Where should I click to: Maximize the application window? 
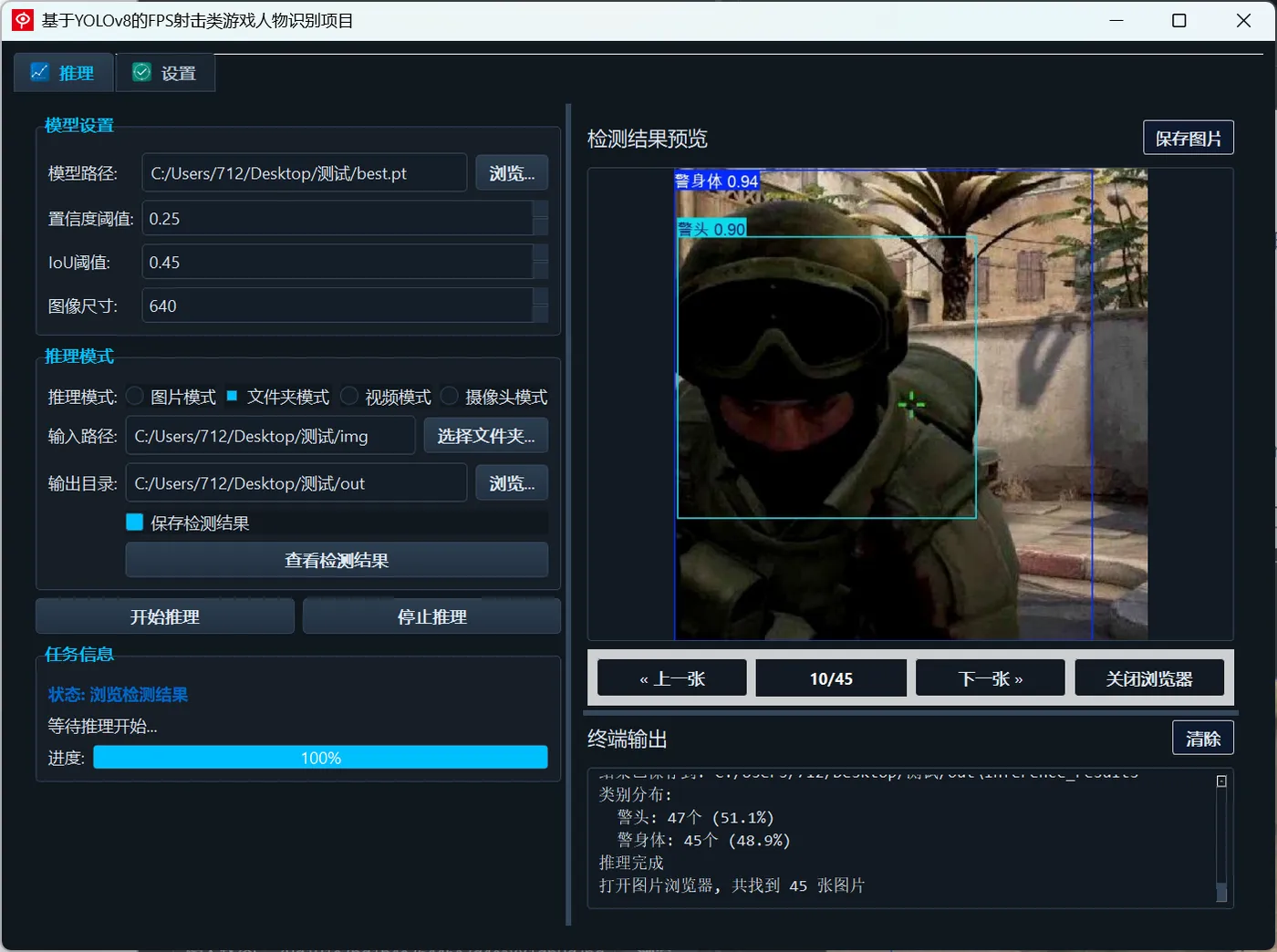1179,20
